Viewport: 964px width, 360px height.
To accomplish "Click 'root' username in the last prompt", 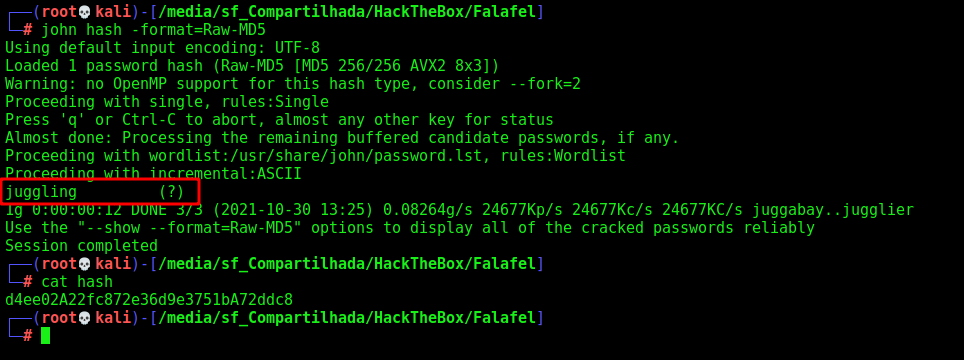I will [59, 319].
